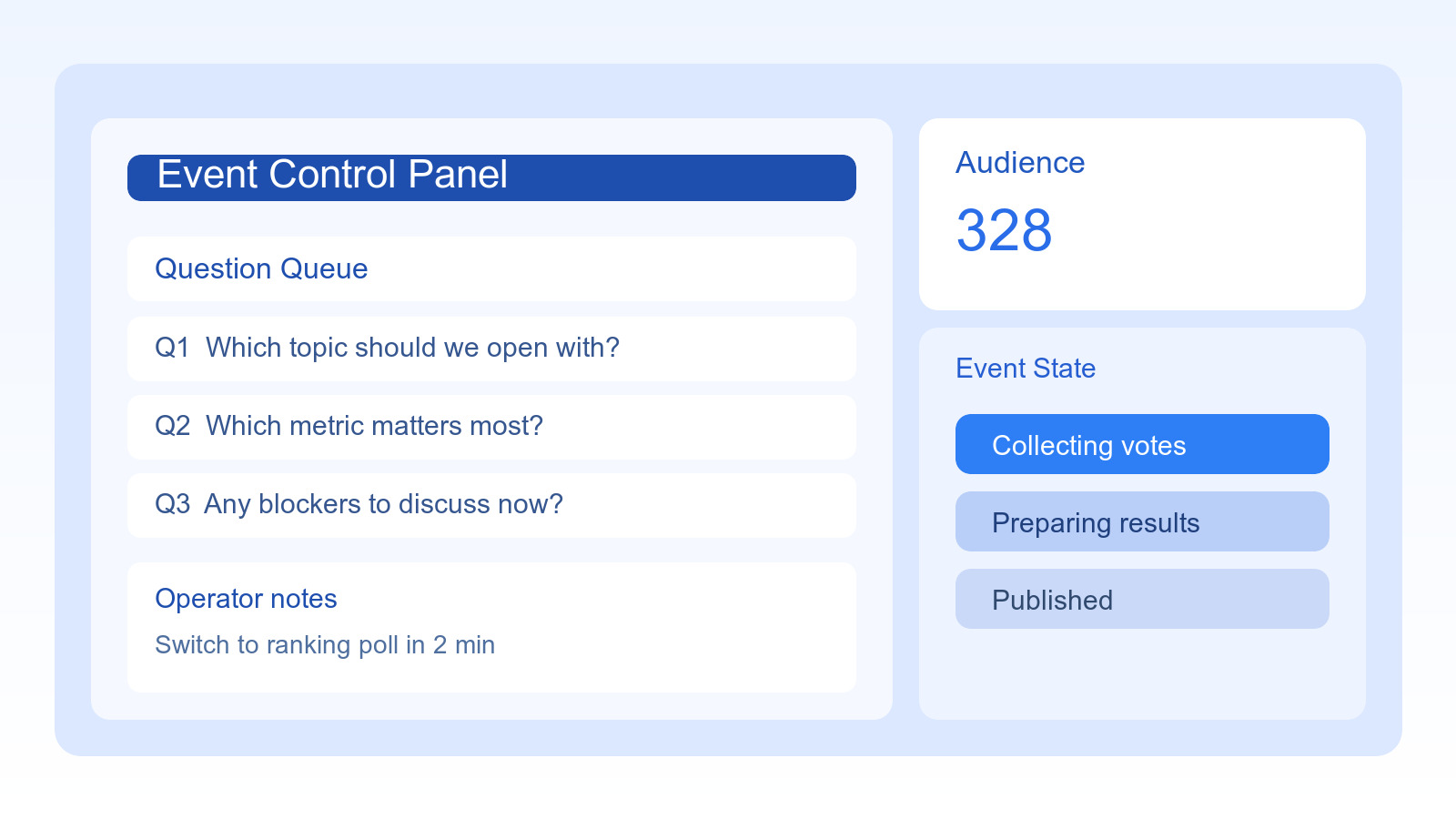Screen dimensions: 1456x819
Task: Click the Q3 number label
Action: pyautogui.click(x=172, y=504)
